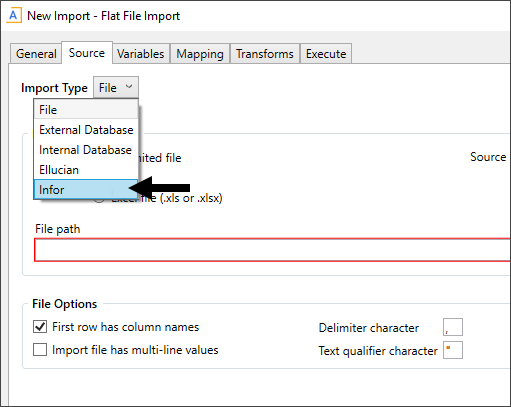Choose Infor from the import type list
Image resolution: width=511 pixels, height=407 pixels.
point(86,189)
